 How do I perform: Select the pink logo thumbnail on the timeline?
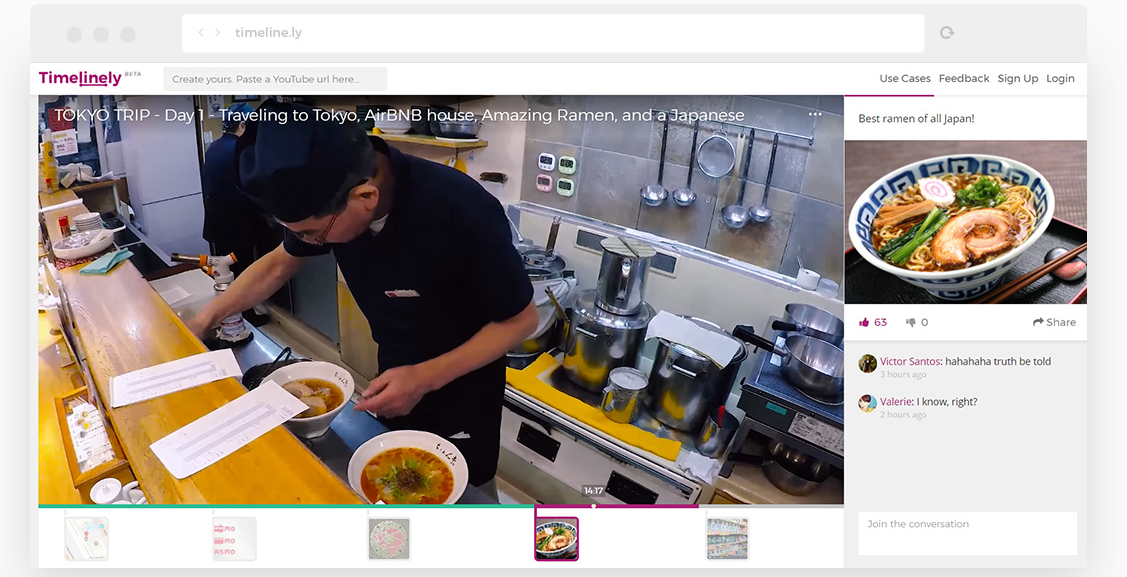point(234,538)
